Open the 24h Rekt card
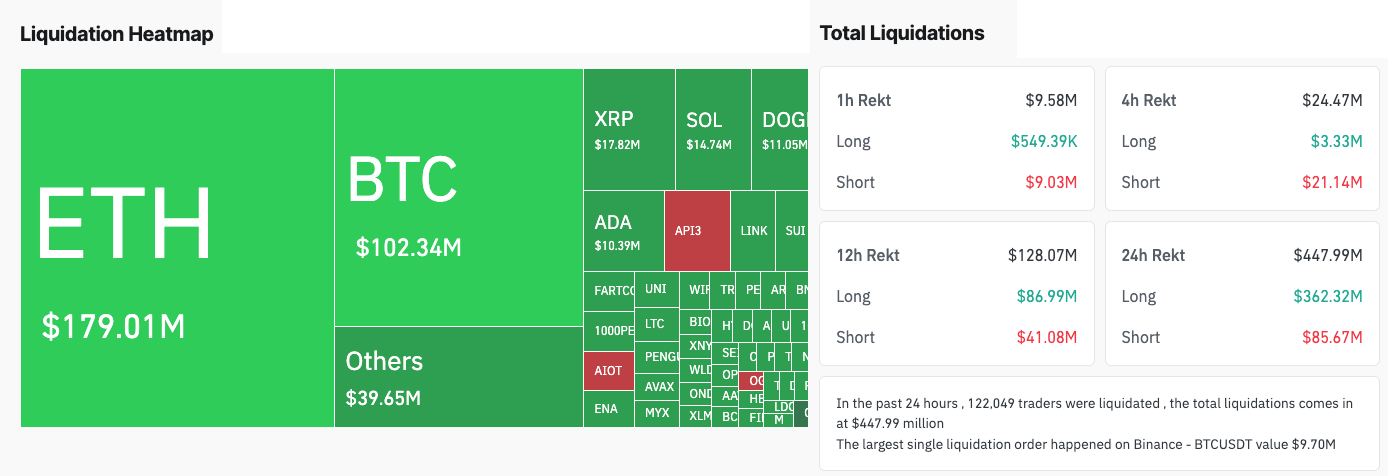The height and width of the screenshot is (476, 1388). pyautogui.click(x=1241, y=294)
